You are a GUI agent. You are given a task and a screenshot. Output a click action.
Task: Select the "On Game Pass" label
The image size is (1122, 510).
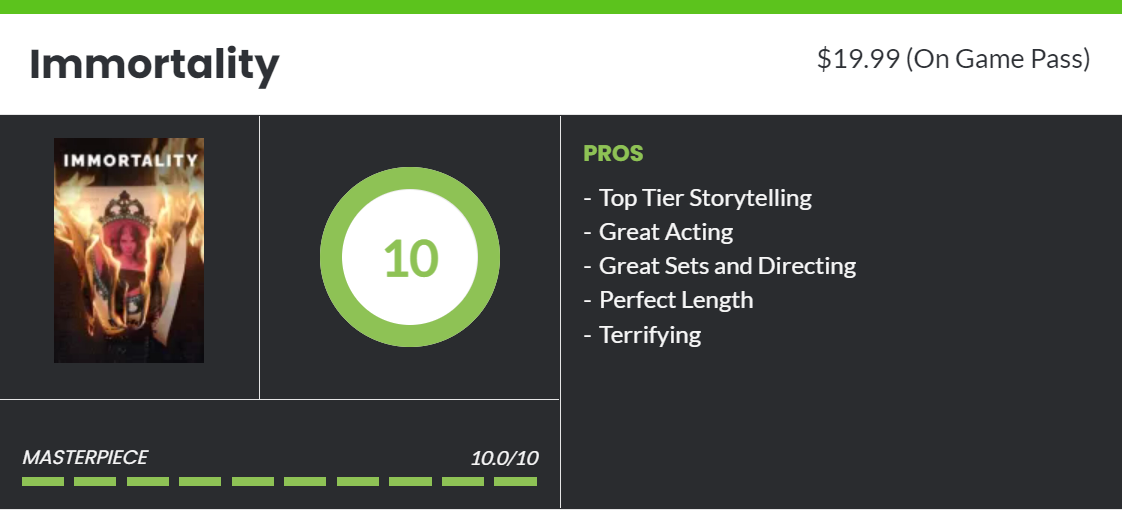pyautogui.click(x=999, y=59)
